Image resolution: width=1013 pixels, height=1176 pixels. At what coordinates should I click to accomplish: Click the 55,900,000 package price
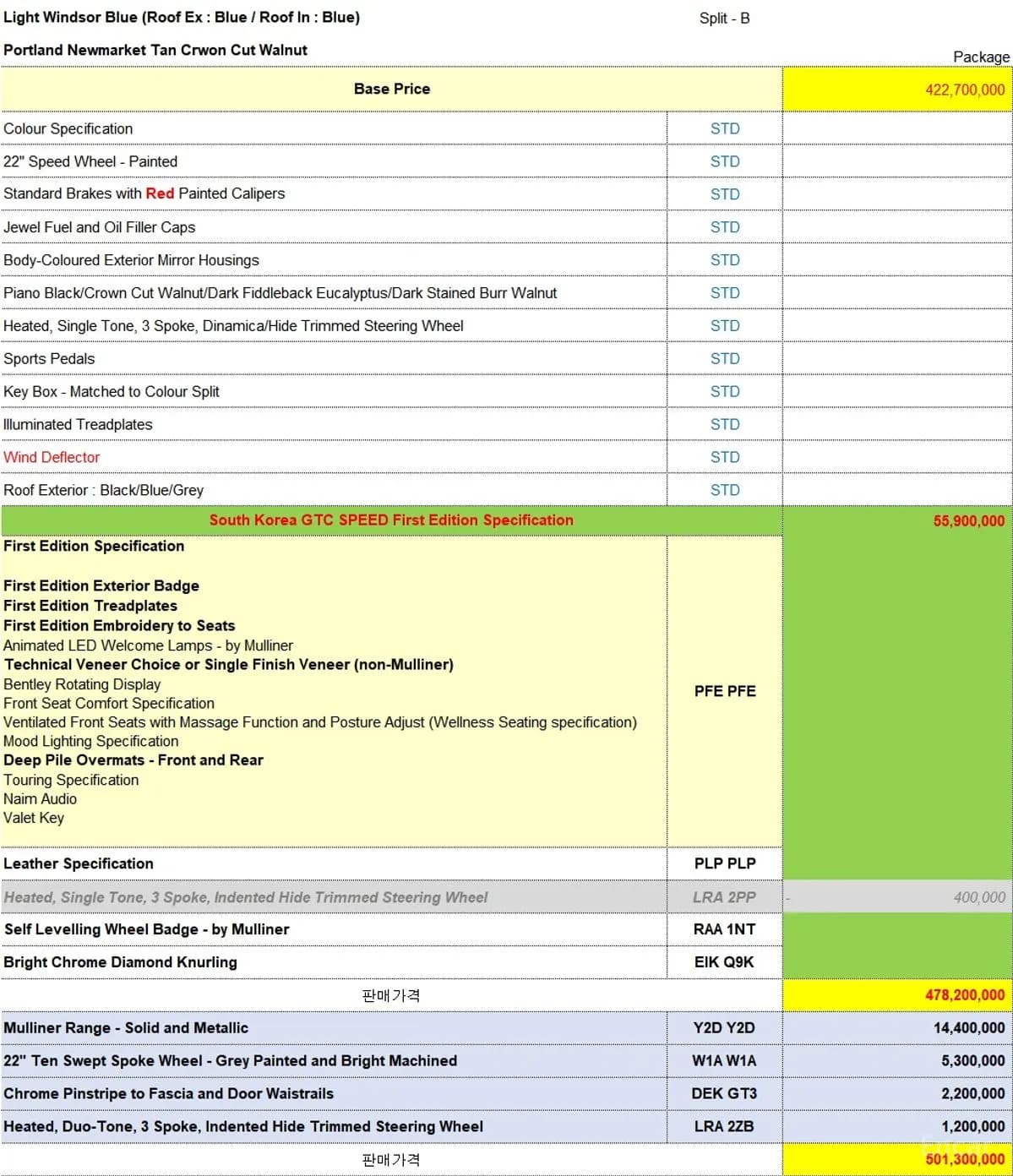pyautogui.click(x=969, y=521)
